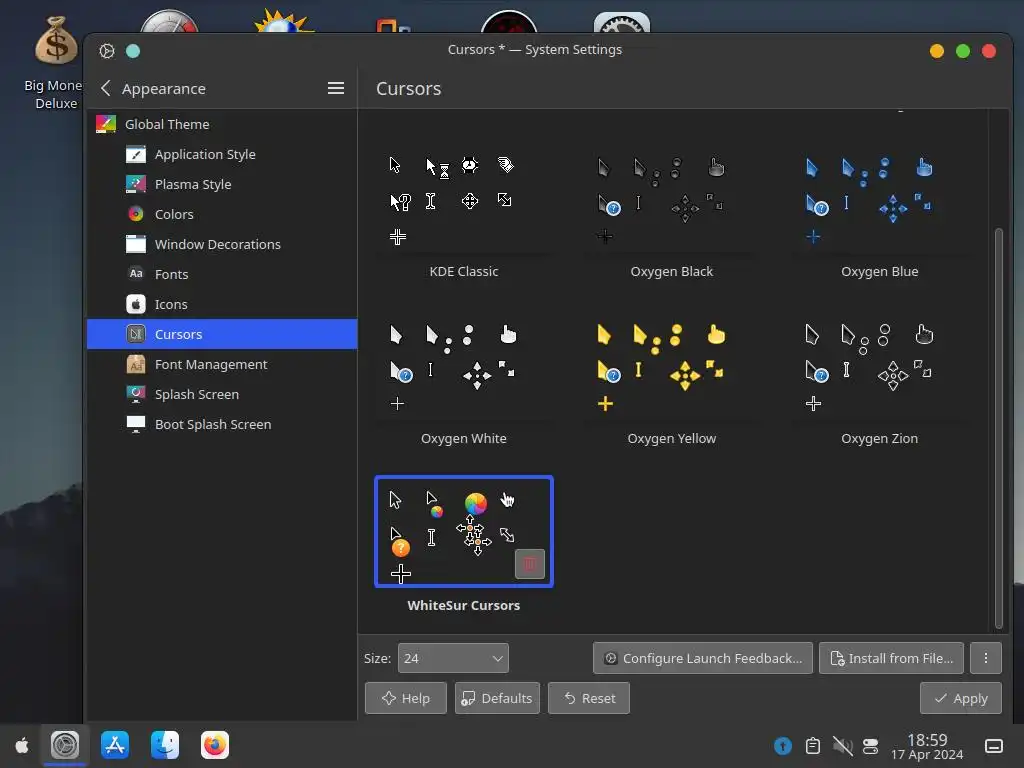Open the updates tray icon

pyautogui.click(x=783, y=746)
